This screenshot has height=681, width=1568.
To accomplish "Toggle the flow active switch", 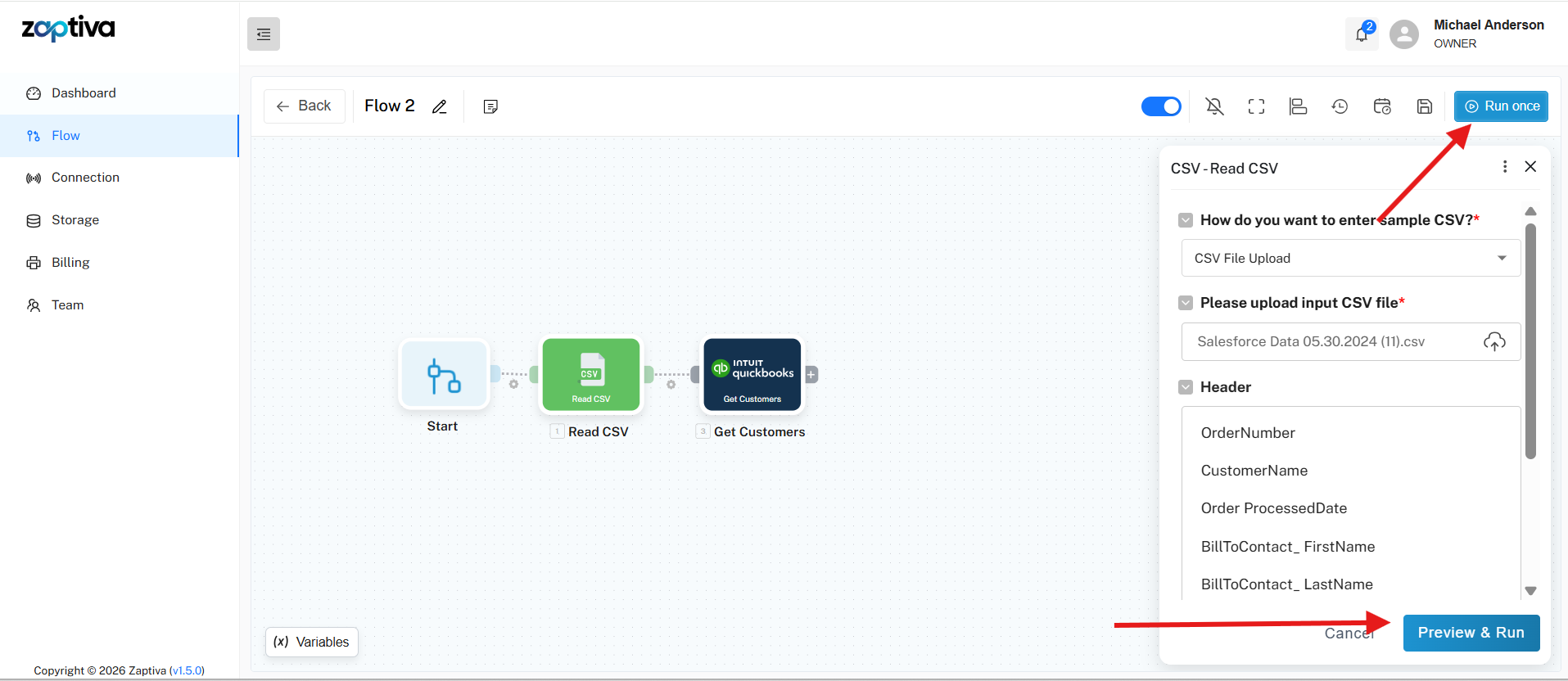I will [1161, 106].
